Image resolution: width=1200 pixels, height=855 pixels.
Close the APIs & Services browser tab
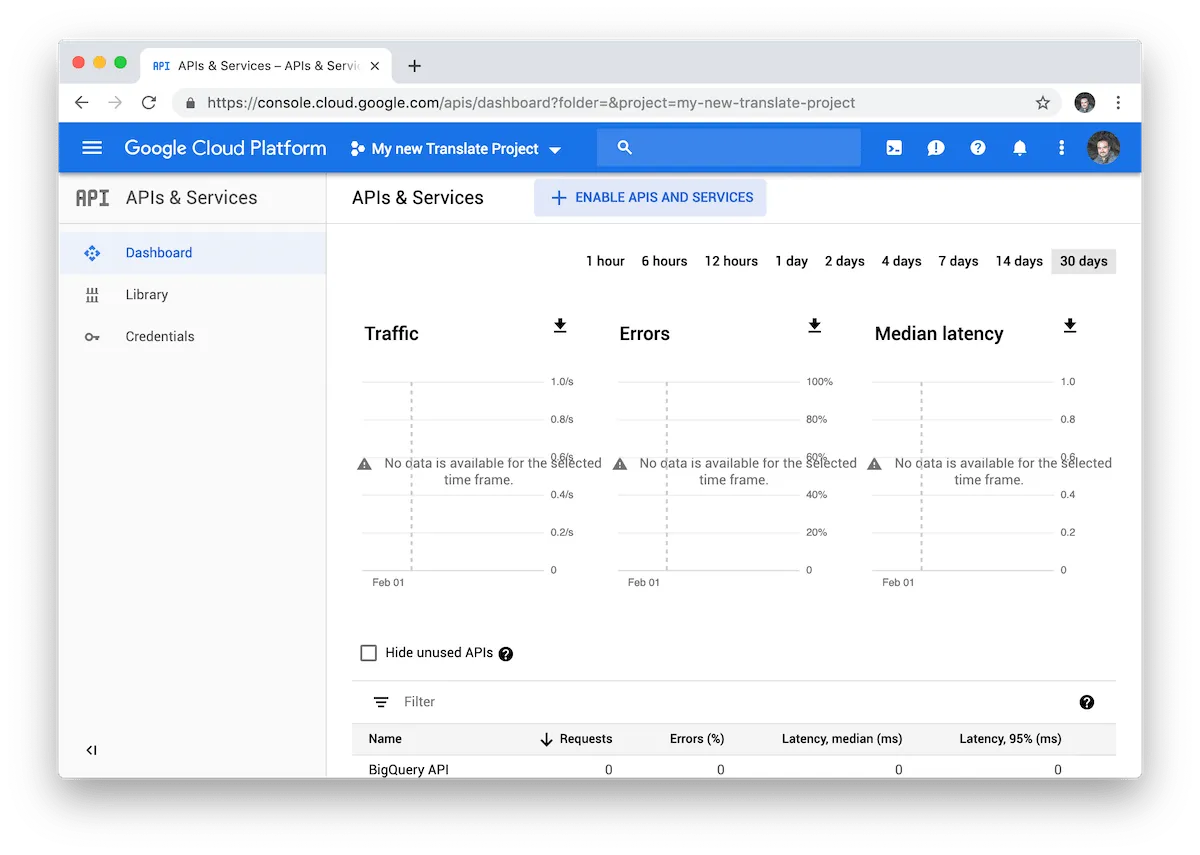375,66
